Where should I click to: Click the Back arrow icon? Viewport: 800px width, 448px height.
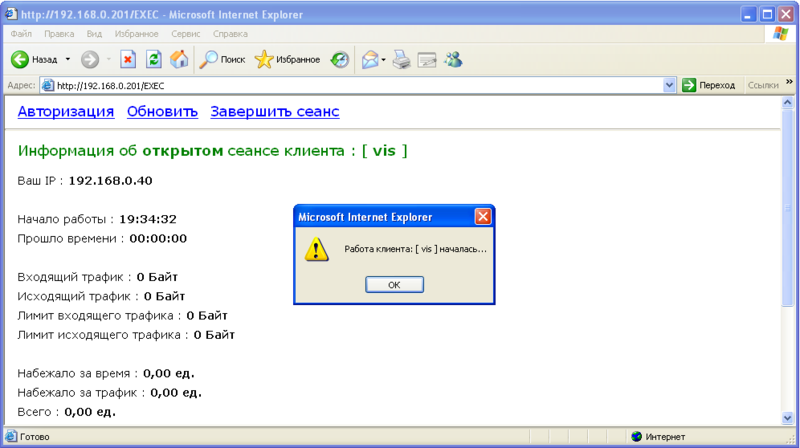[20, 60]
